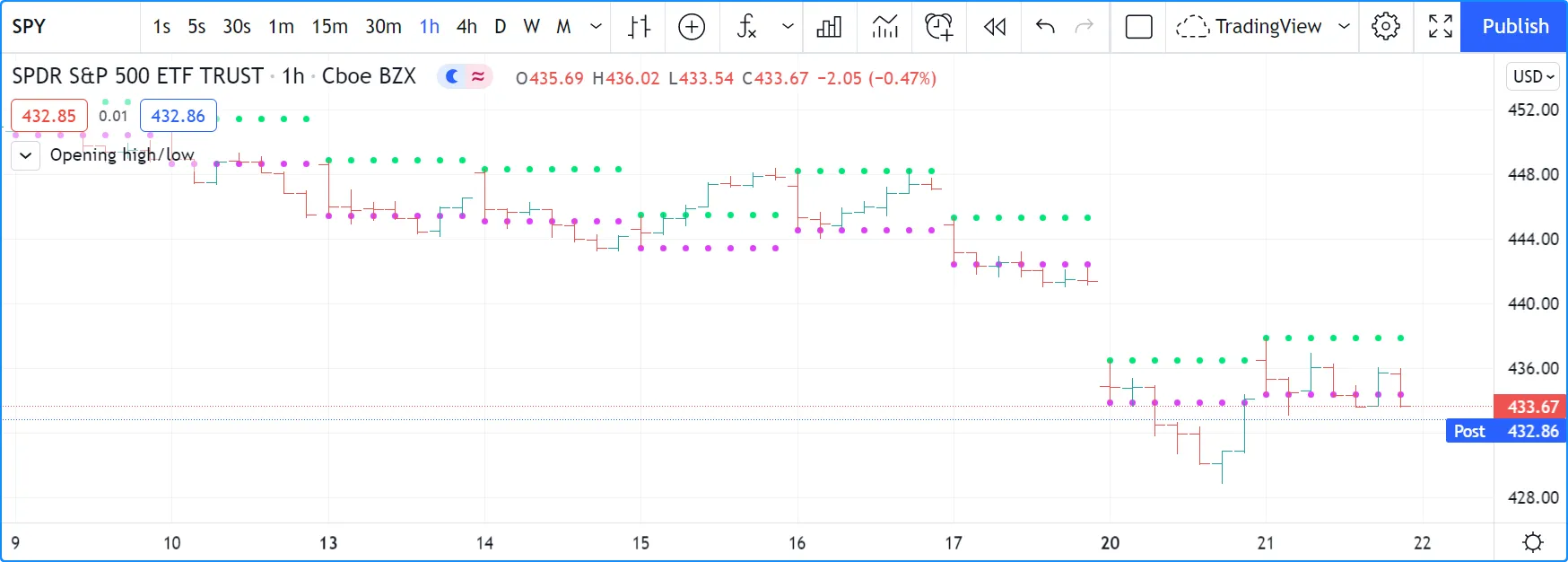
Task: Open financials bar chart icon
Action: coord(830,27)
